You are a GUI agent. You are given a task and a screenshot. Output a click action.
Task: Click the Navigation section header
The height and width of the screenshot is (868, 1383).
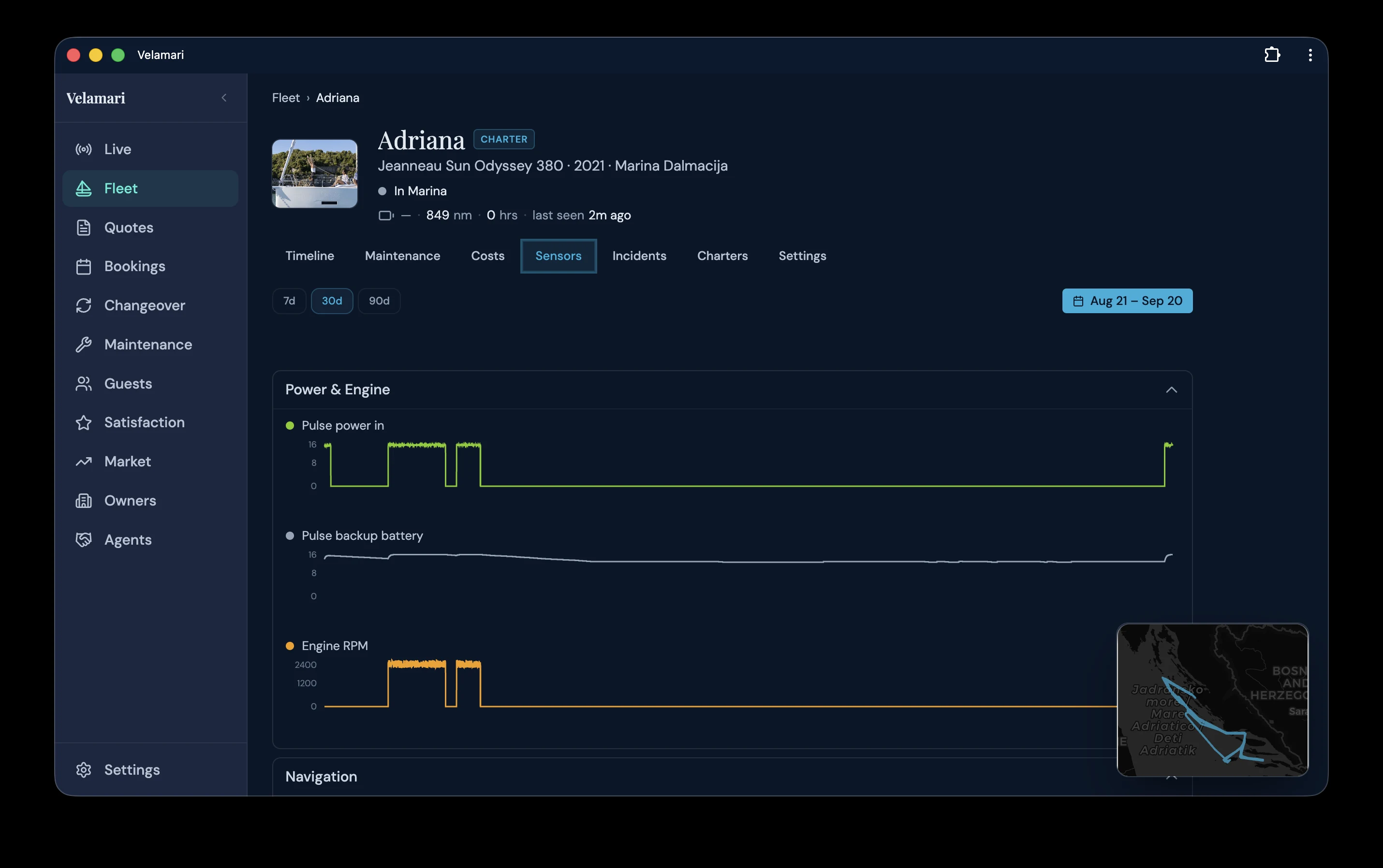coord(732,777)
